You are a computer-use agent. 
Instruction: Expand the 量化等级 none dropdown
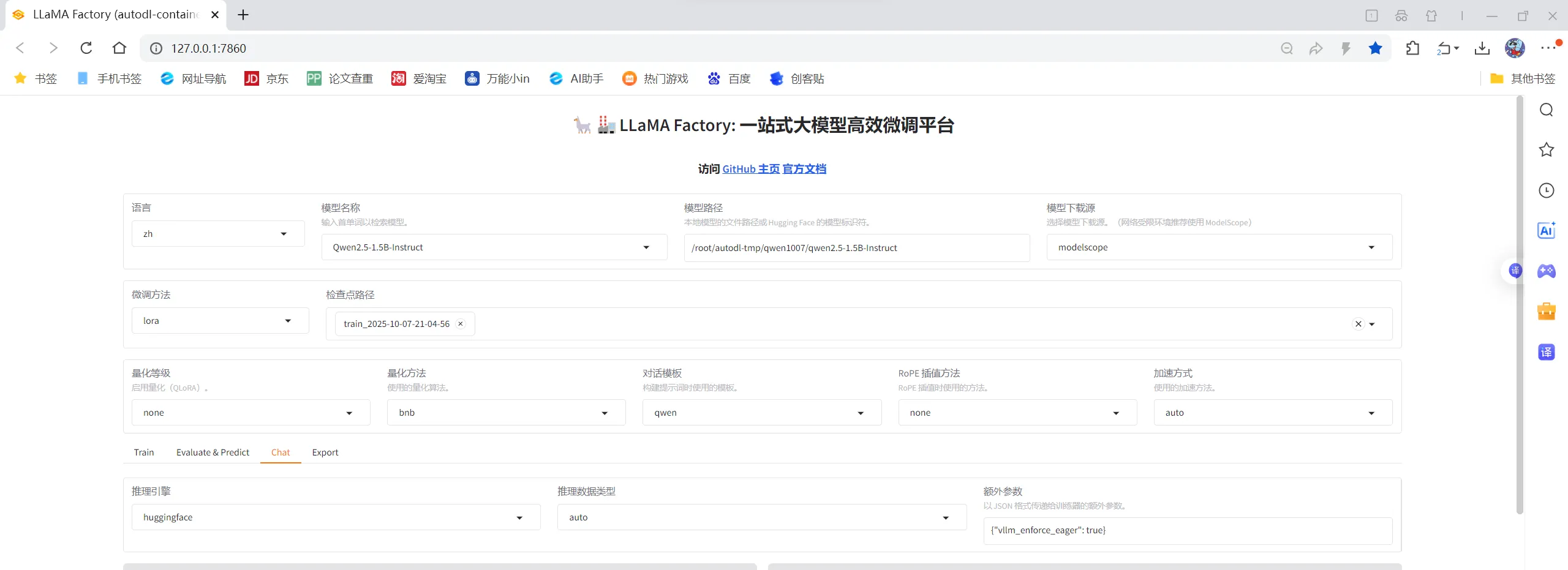251,413
